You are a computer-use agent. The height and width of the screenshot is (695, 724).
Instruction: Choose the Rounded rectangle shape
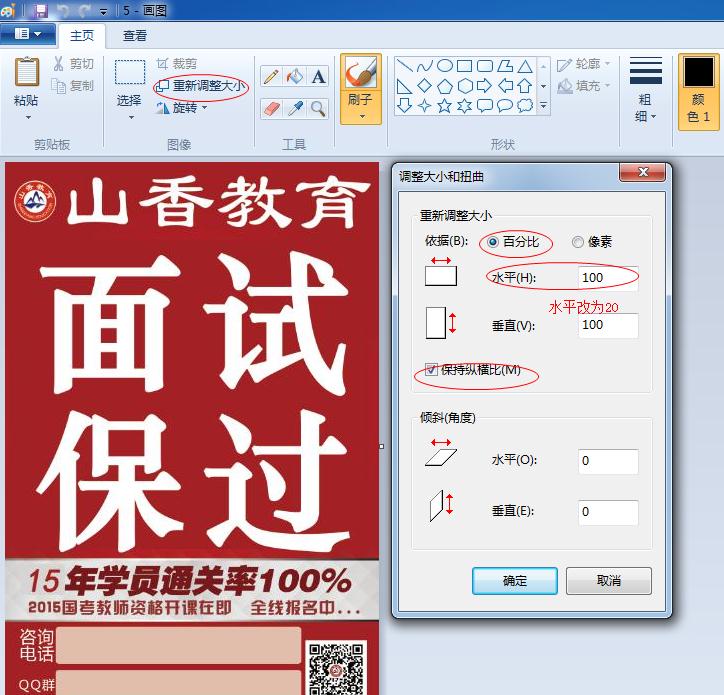(x=485, y=66)
